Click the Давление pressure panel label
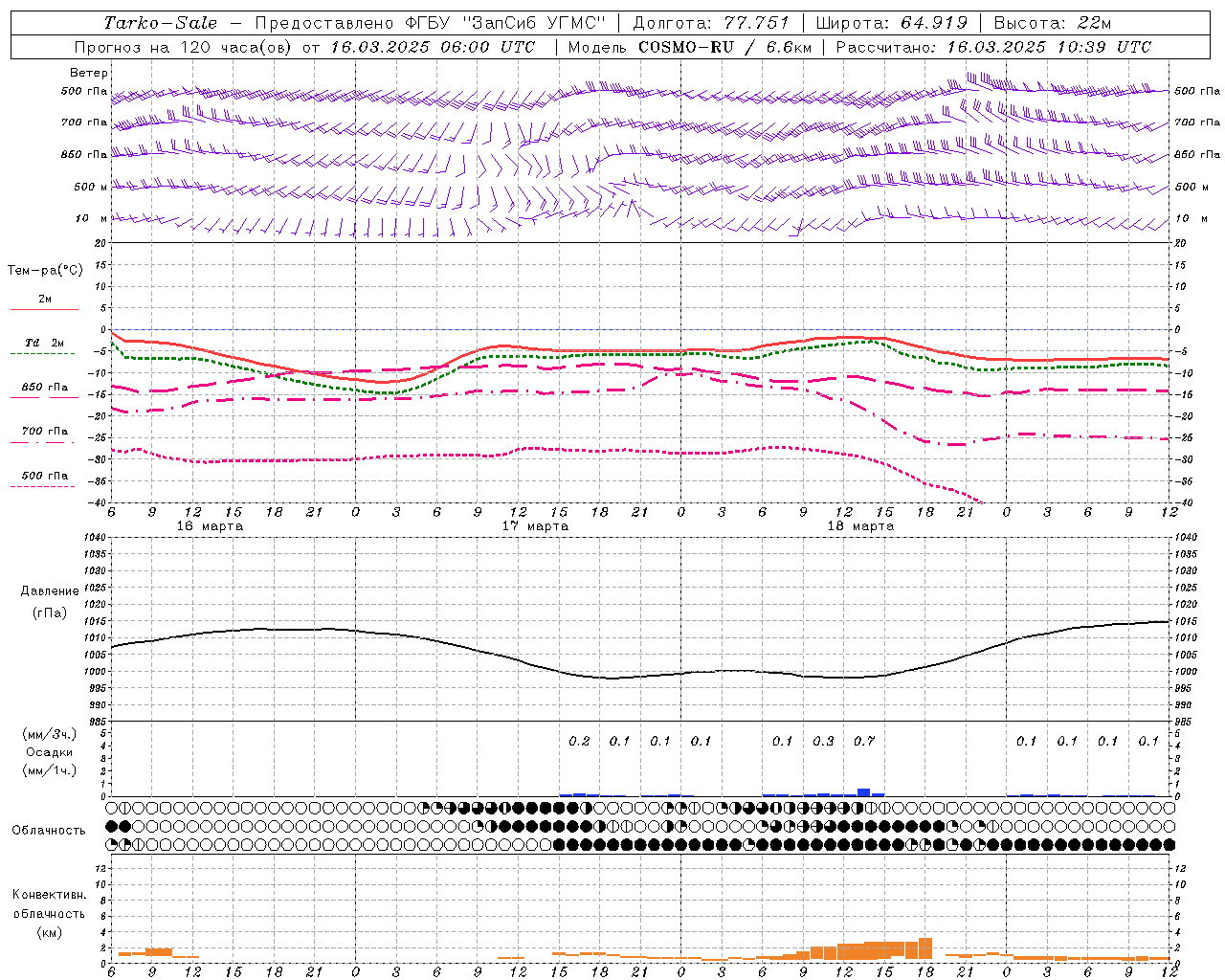 pyautogui.click(x=50, y=591)
